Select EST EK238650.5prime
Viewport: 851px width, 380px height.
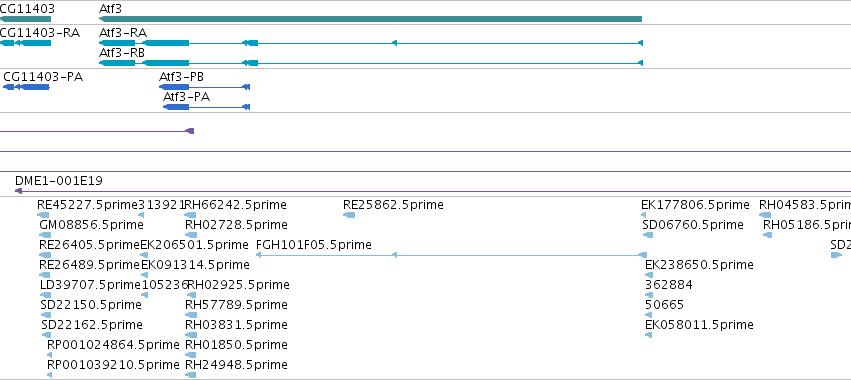699,264
